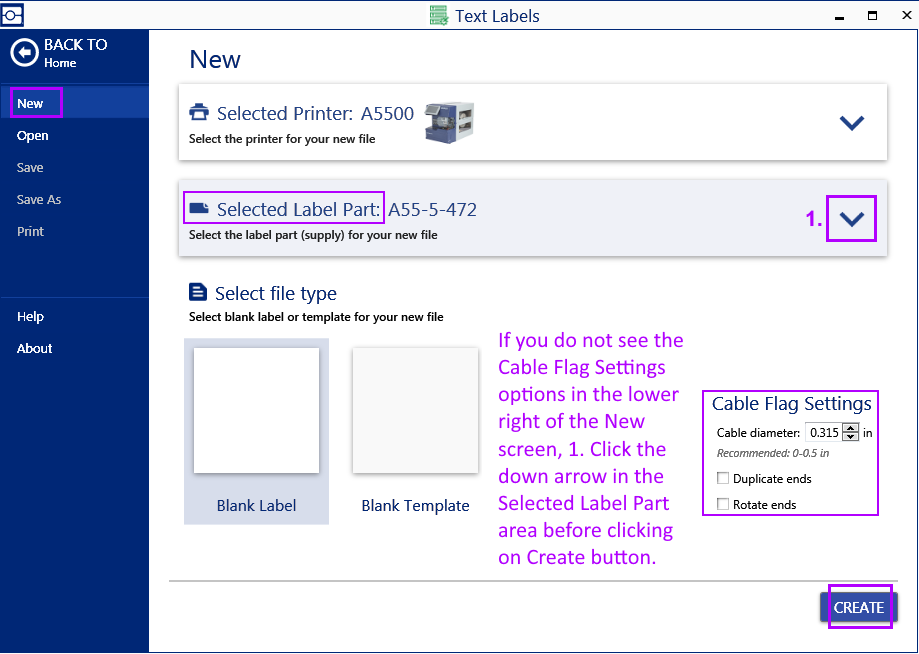Open the Help sidebar entry
This screenshot has width=919, height=654.
tap(31, 316)
